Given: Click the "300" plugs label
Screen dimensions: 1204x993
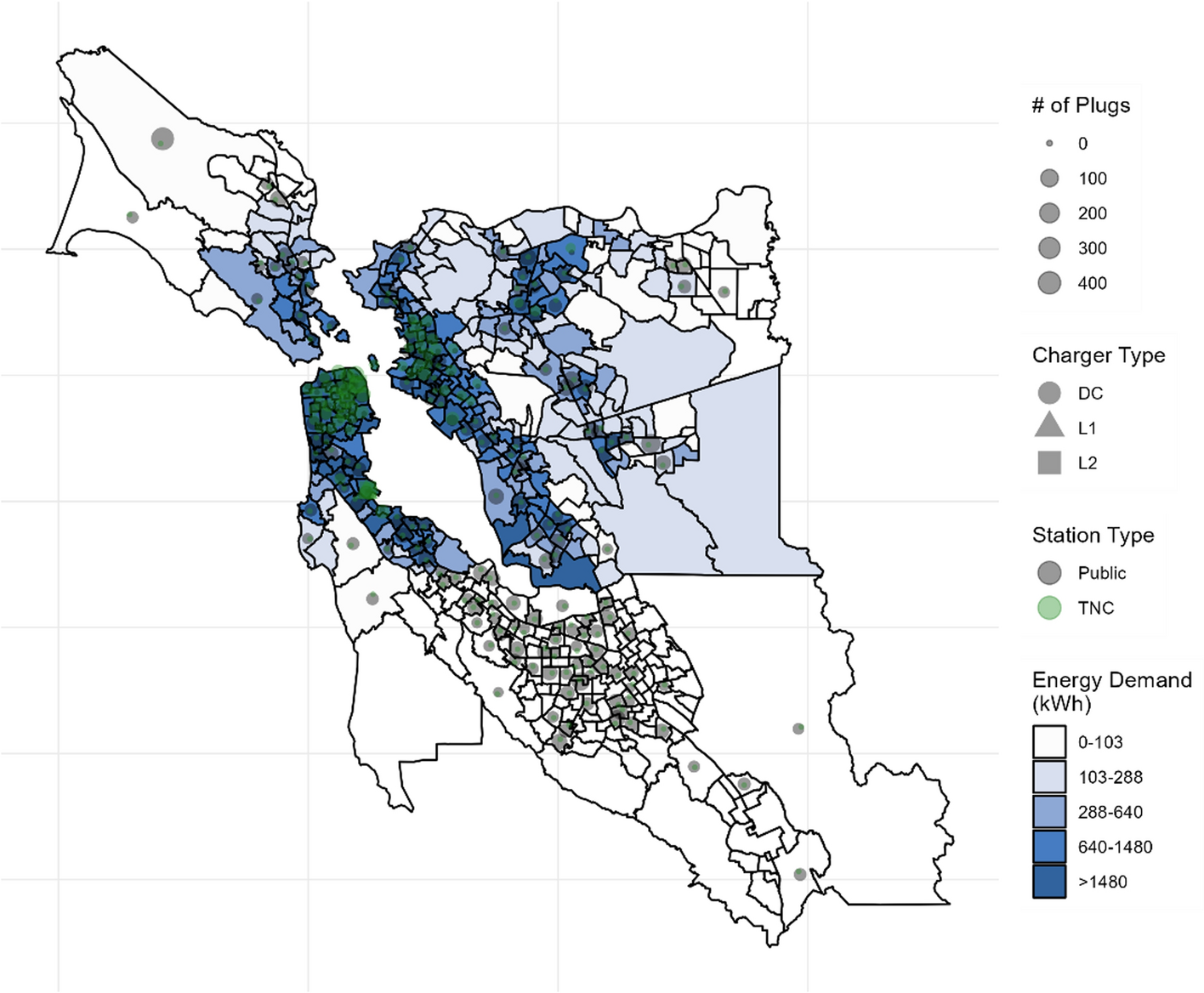Looking at the screenshot, I should [1093, 248].
